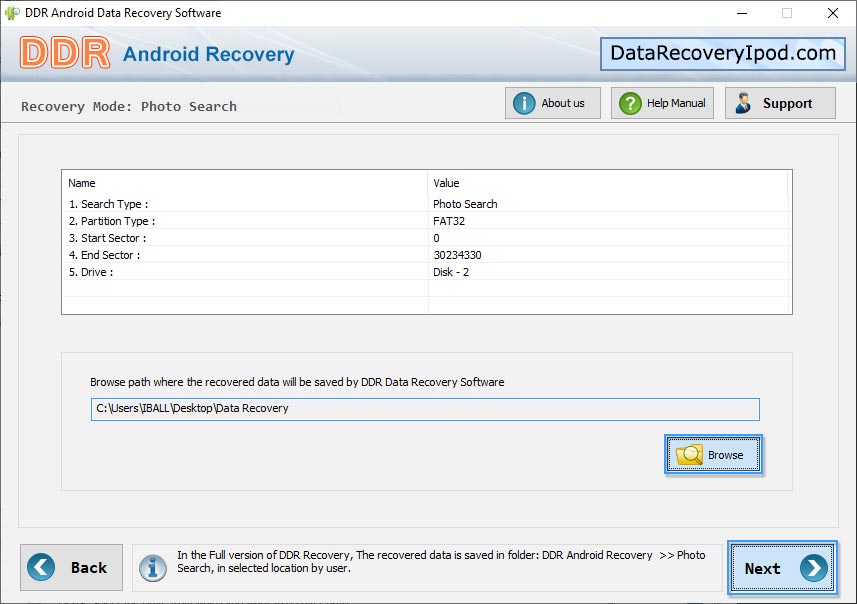The height and width of the screenshot is (604, 857).
Task: Click the Support label
Action: (787, 103)
